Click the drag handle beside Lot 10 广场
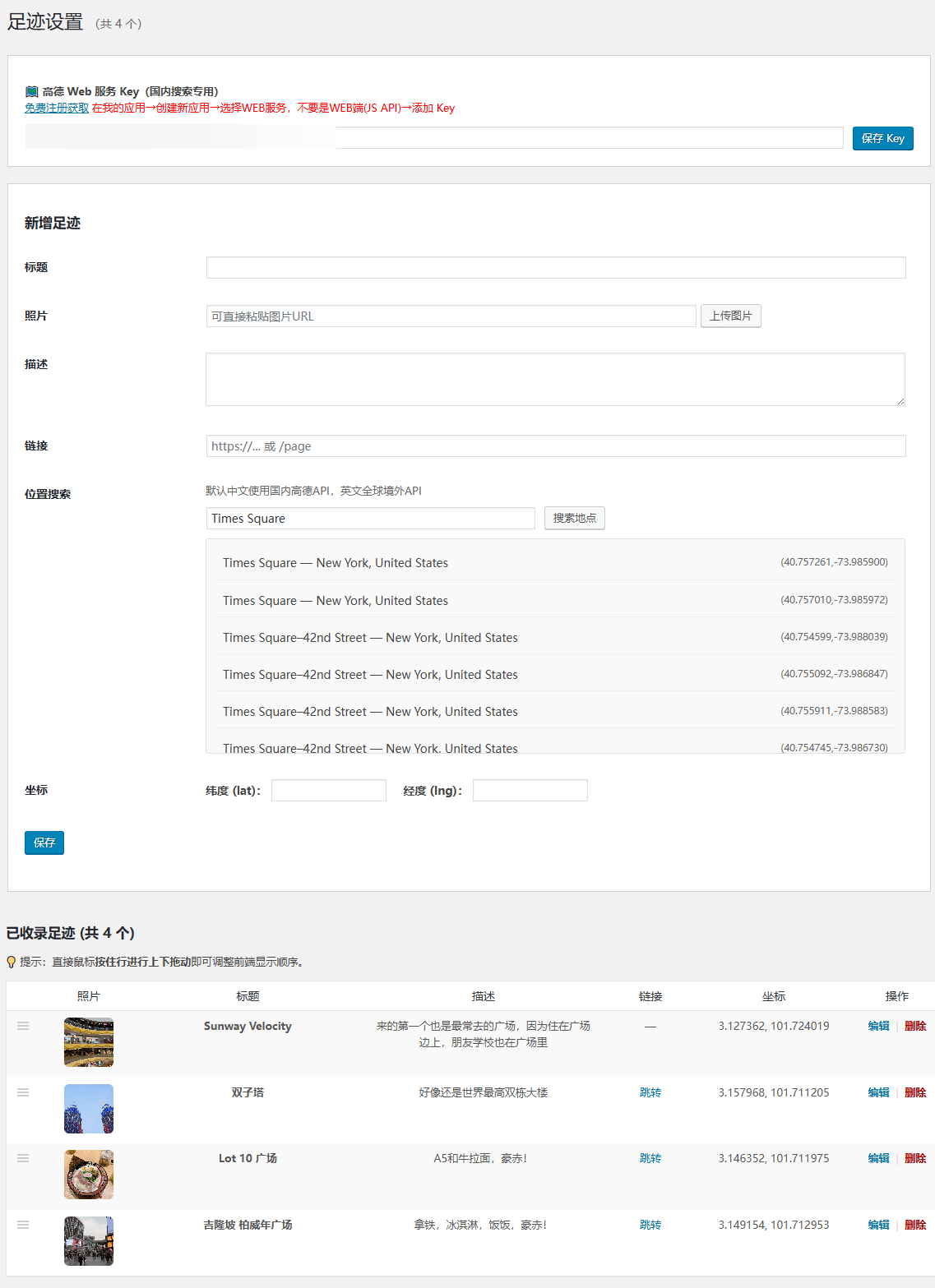Screen dimensions: 935x1288 click(23, 1159)
